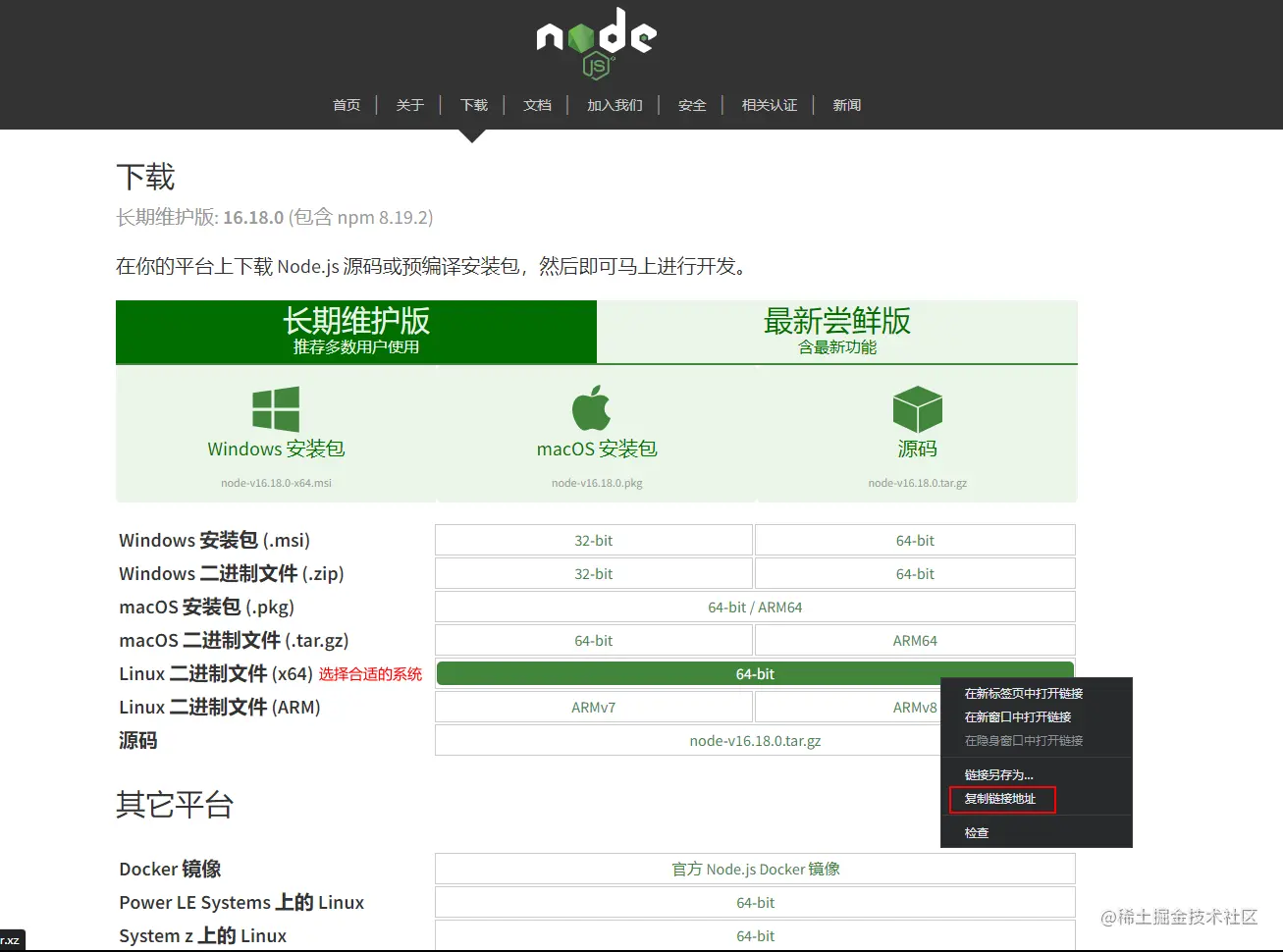The width and height of the screenshot is (1283, 952).
Task: Download the Windows .msi 32-bit installer
Action: coord(594,541)
